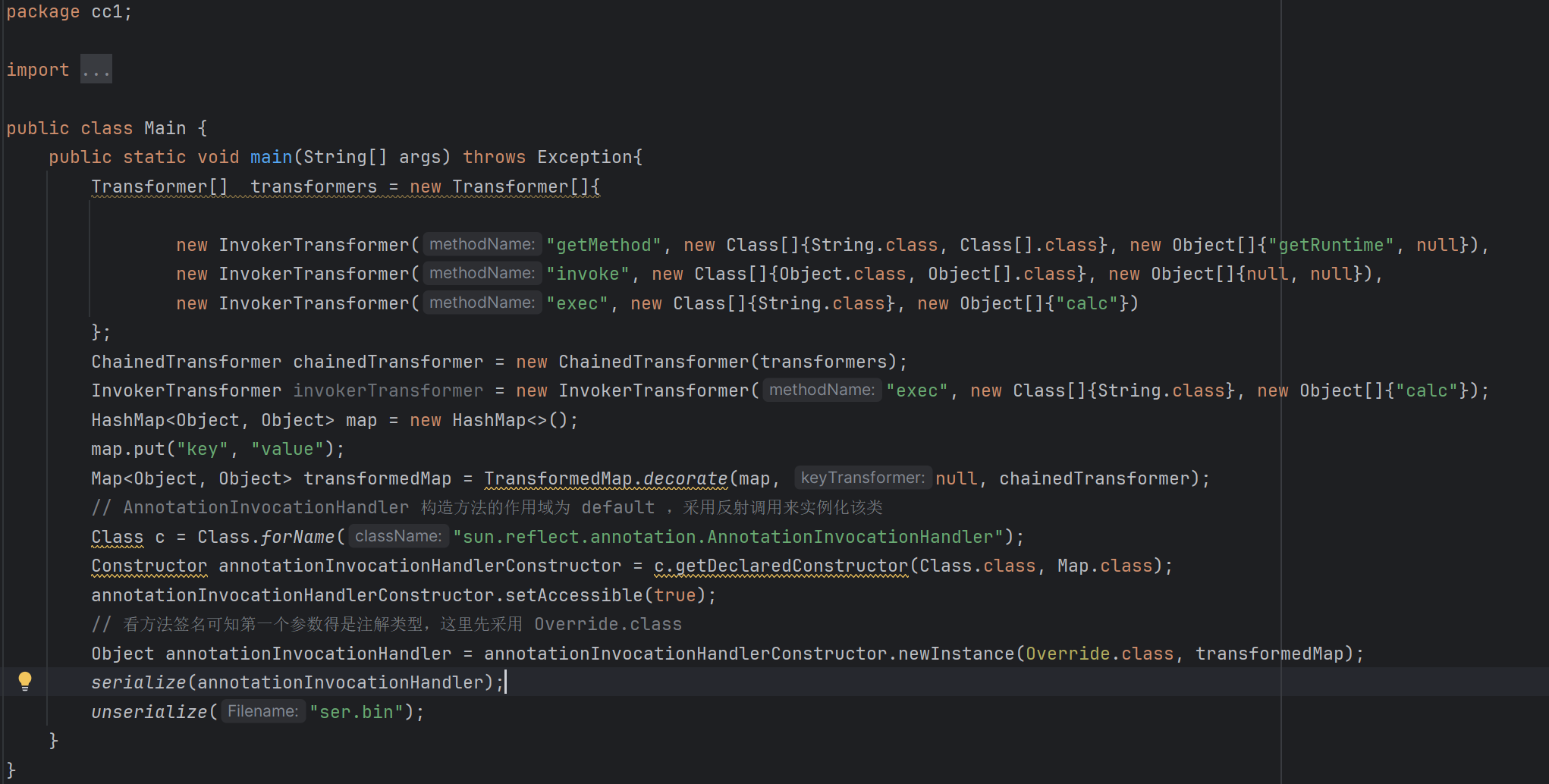The width and height of the screenshot is (1549, 784).
Task: Click chainedTransformer variable declaration
Action: click(388, 362)
